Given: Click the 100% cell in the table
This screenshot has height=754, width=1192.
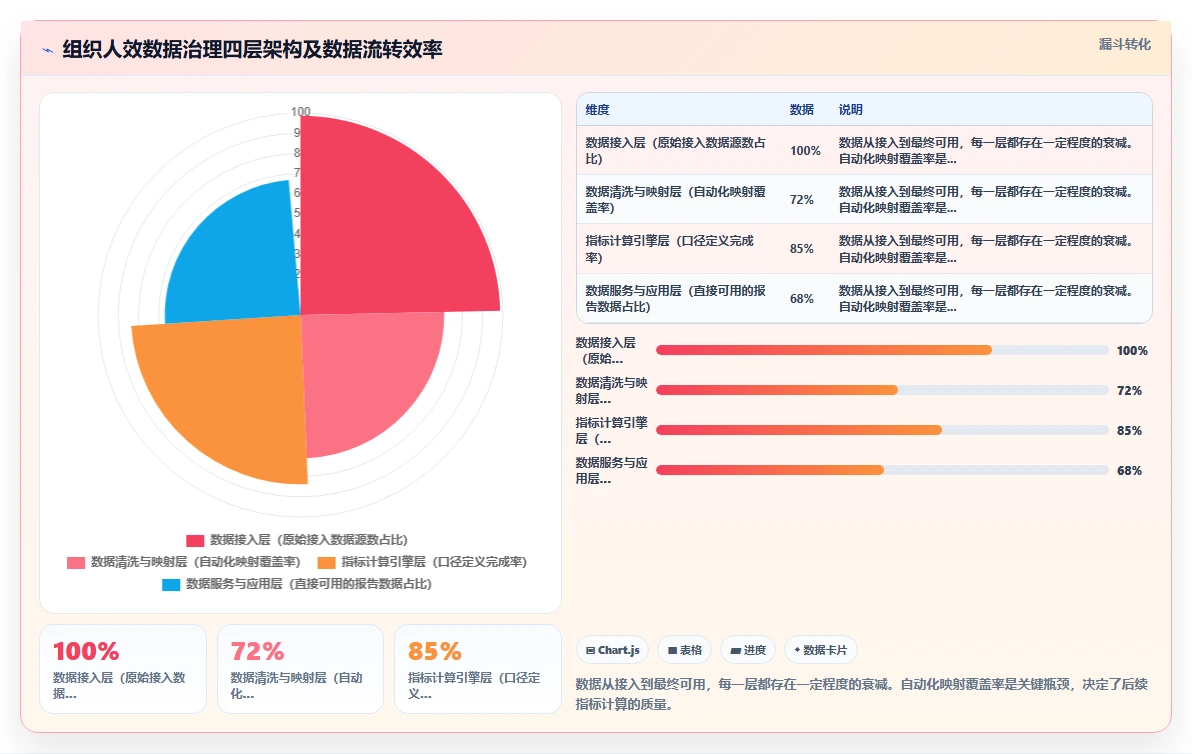Looking at the screenshot, I should (x=805, y=150).
